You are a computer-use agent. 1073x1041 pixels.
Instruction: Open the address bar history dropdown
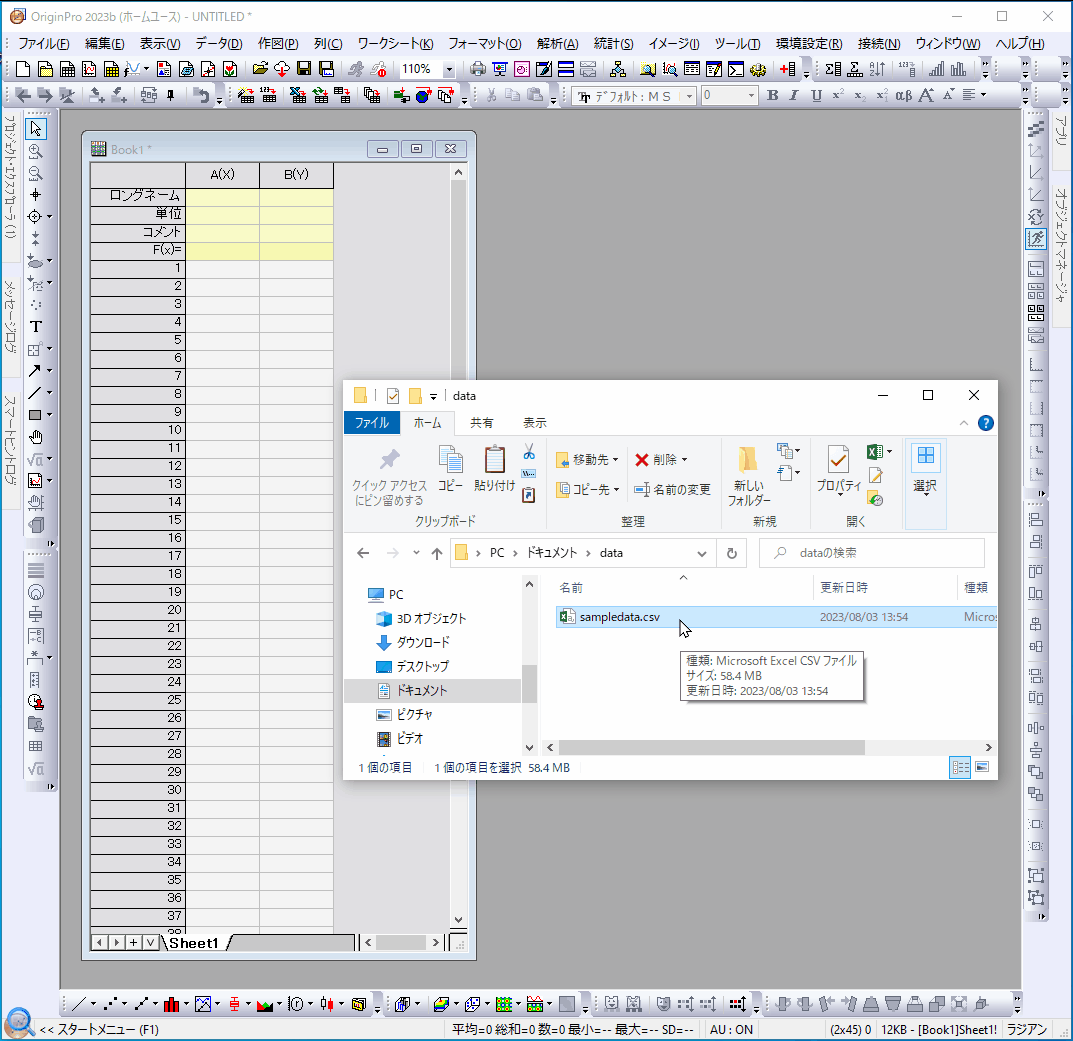click(x=701, y=554)
